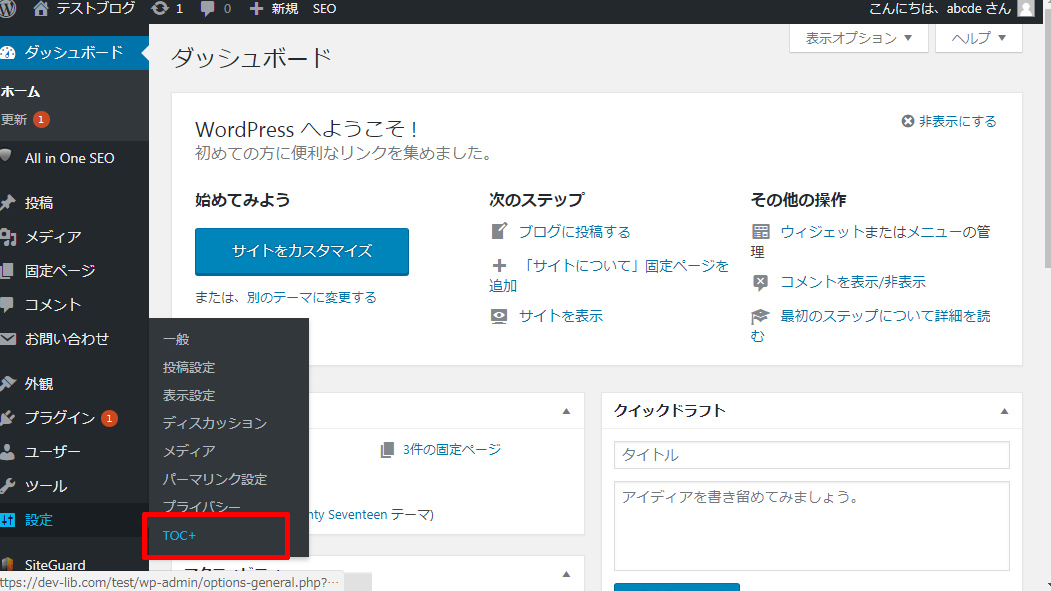
Task: Click the 非表示にする dismiss icon
Action: [908, 121]
